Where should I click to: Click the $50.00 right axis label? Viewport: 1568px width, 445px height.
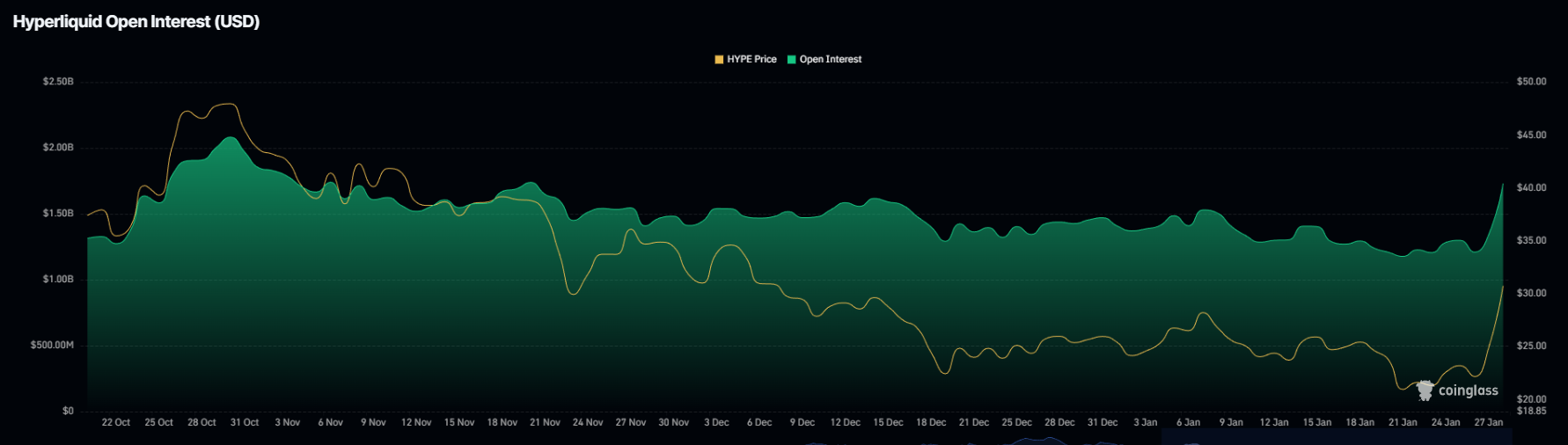coord(1531,82)
